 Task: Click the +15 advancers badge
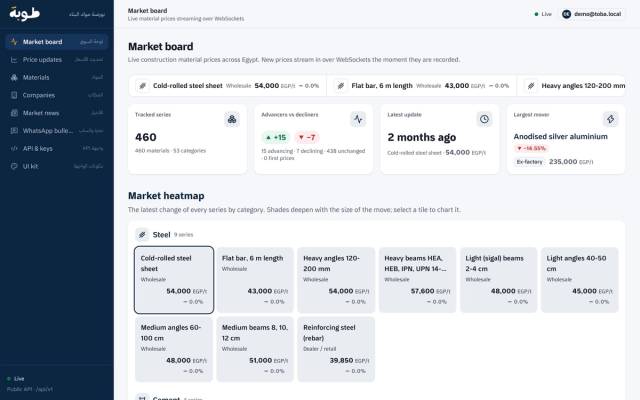(276, 138)
